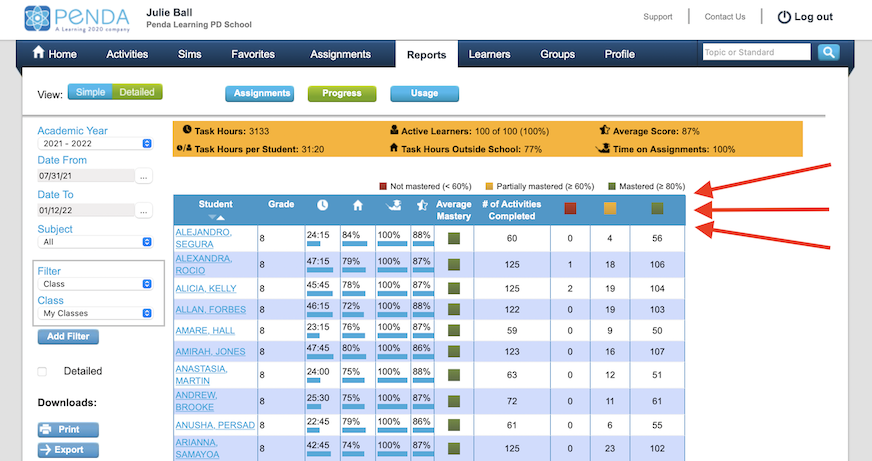Switch view to Detailed

(x=137, y=92)
